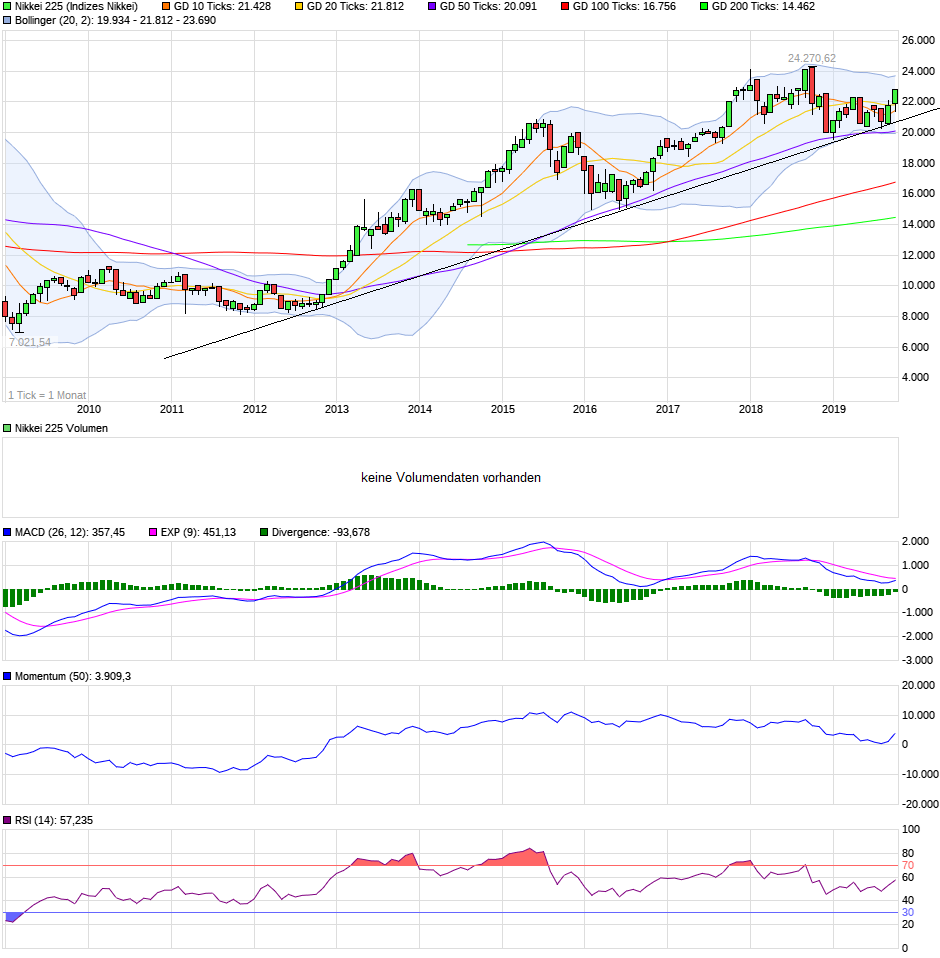Click the green Nikkei 225 legend swatch
This screenshot has width=940, height=958.
click(x=7, y=7)
